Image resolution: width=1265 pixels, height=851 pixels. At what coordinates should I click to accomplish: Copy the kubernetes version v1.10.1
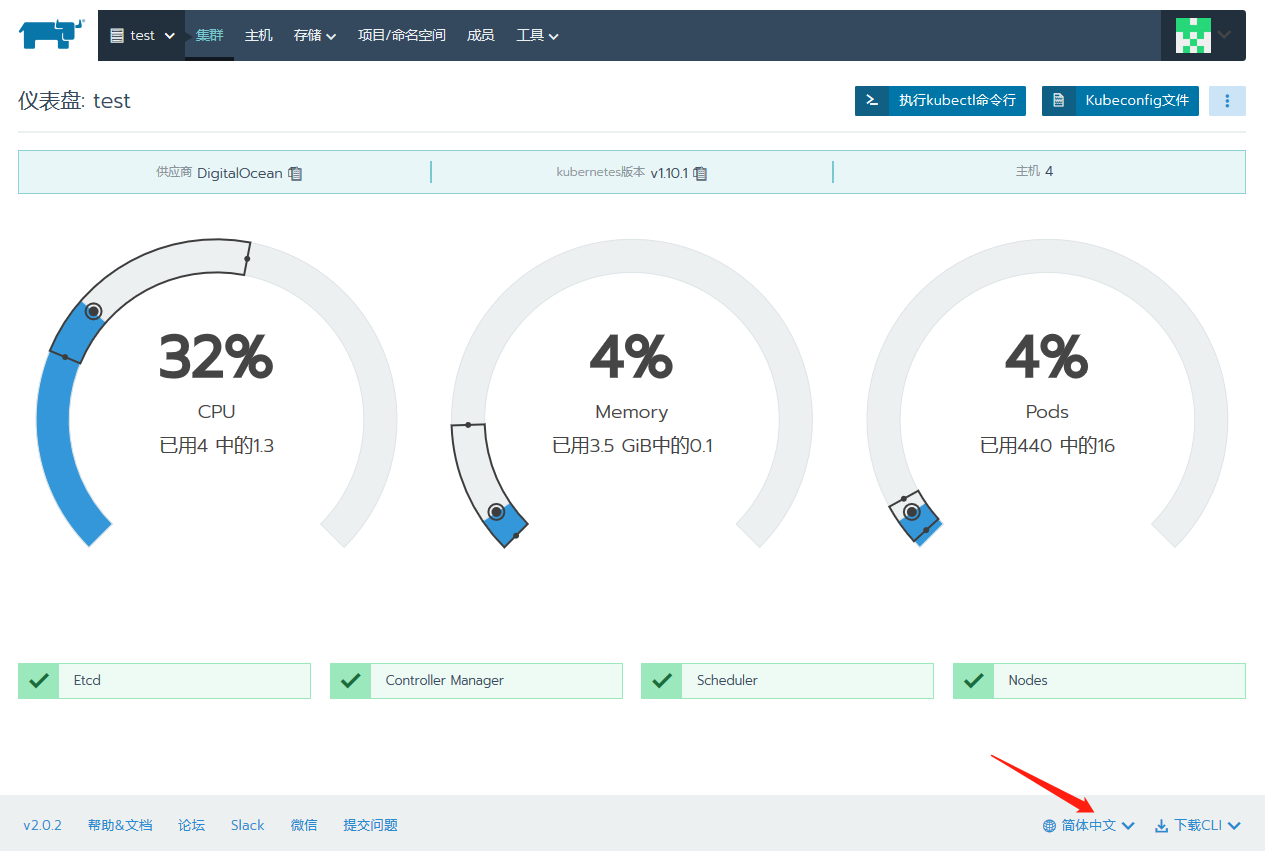[x=700, y=173]
